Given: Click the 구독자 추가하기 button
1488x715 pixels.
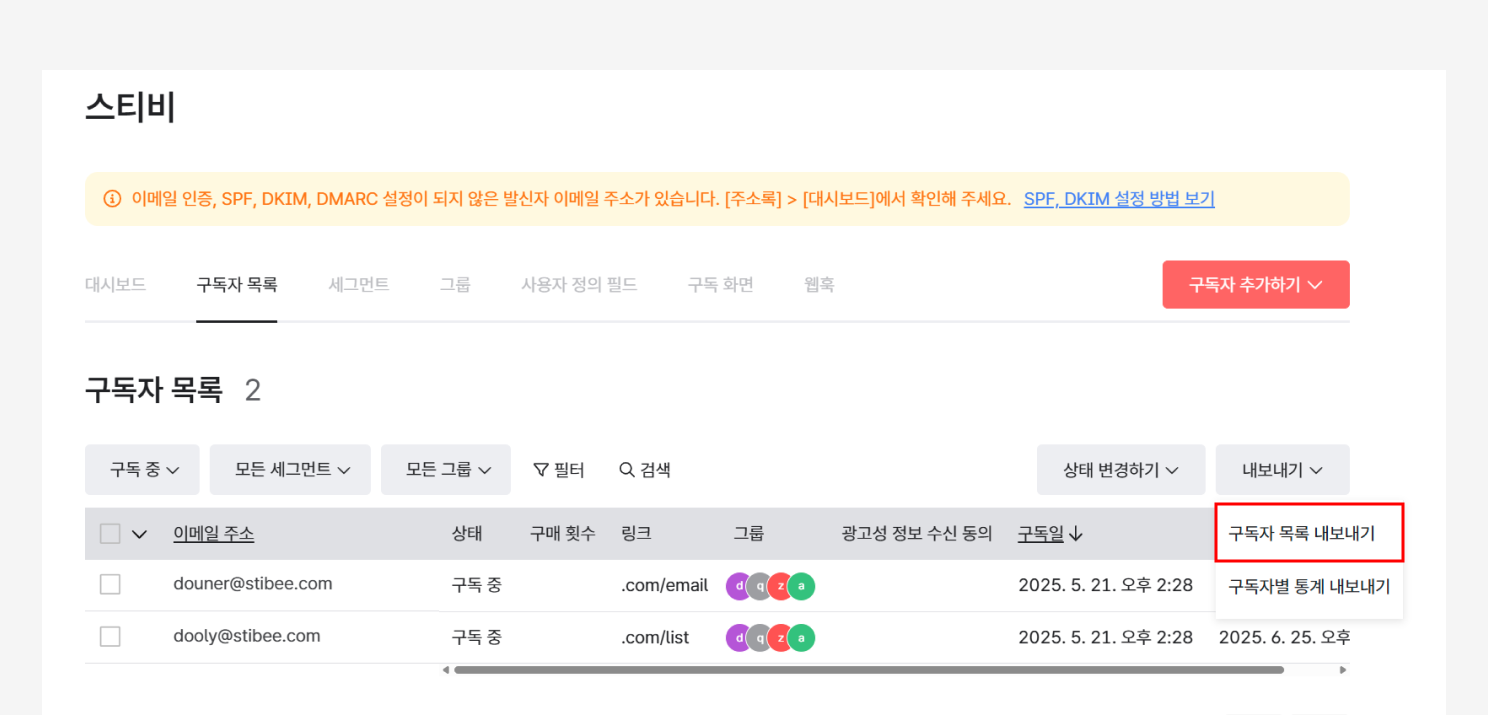Looking at the screenshot, I should (1255, 285).
